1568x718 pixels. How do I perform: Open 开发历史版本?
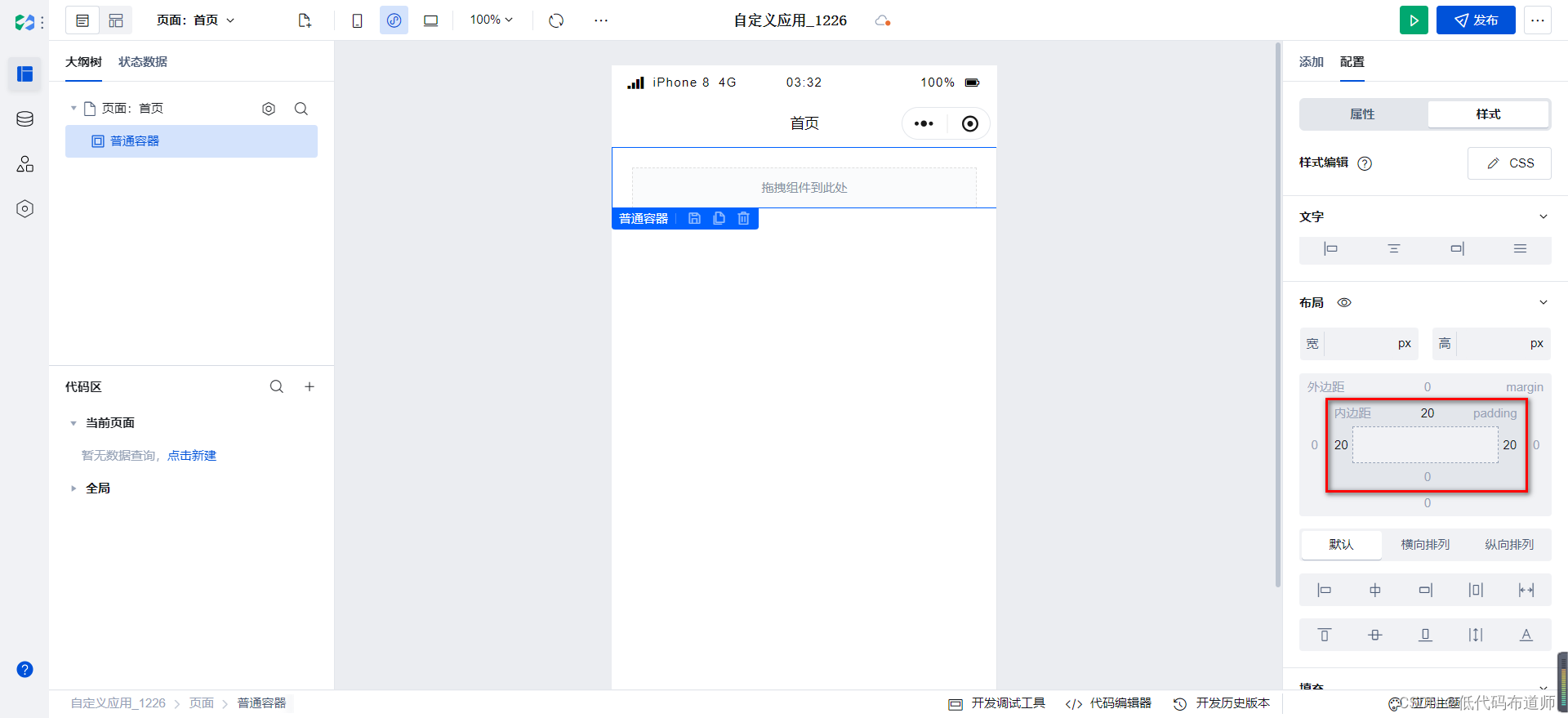click(1222, 703)
